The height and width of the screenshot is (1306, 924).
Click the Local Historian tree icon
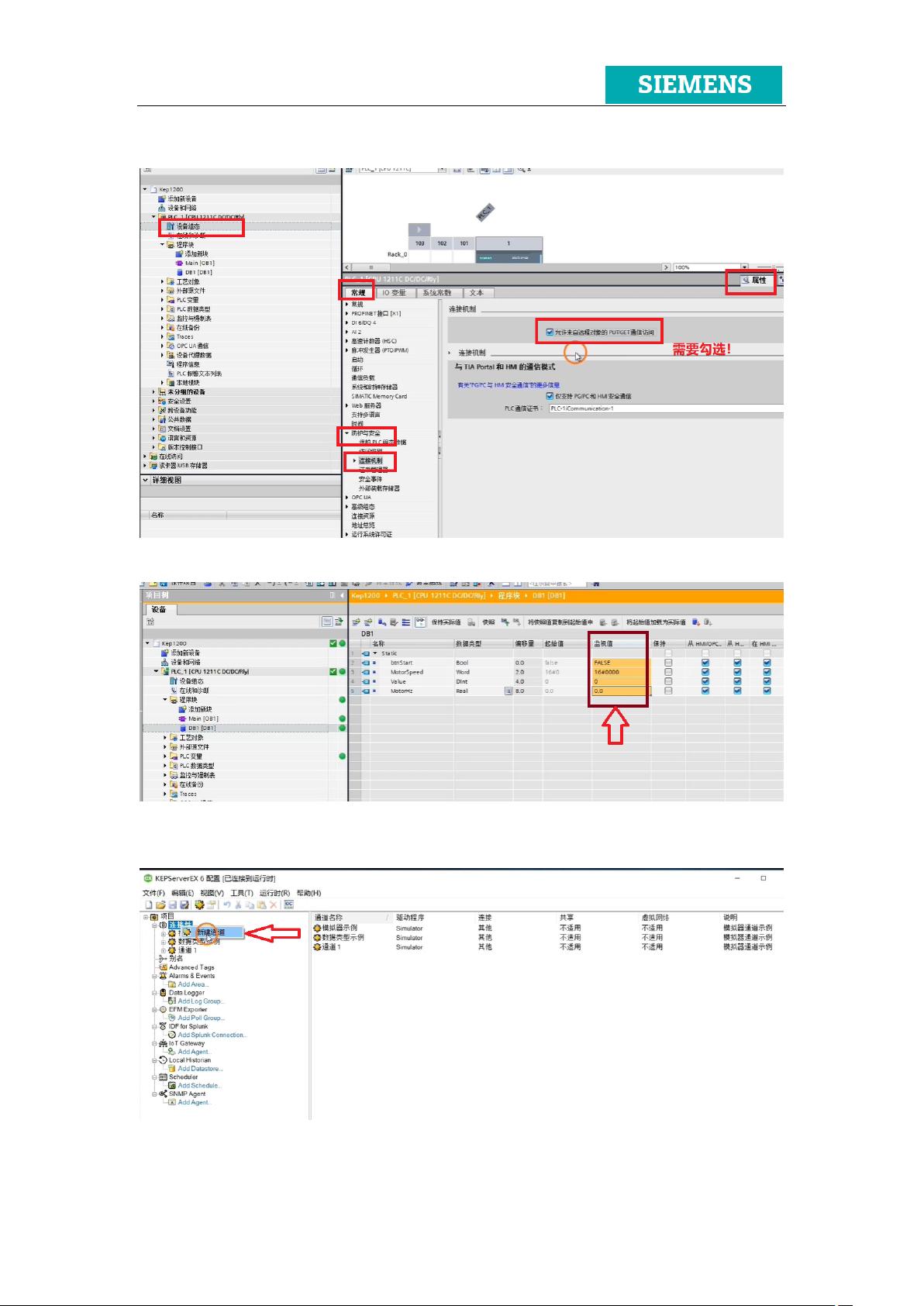[163, 1060]
